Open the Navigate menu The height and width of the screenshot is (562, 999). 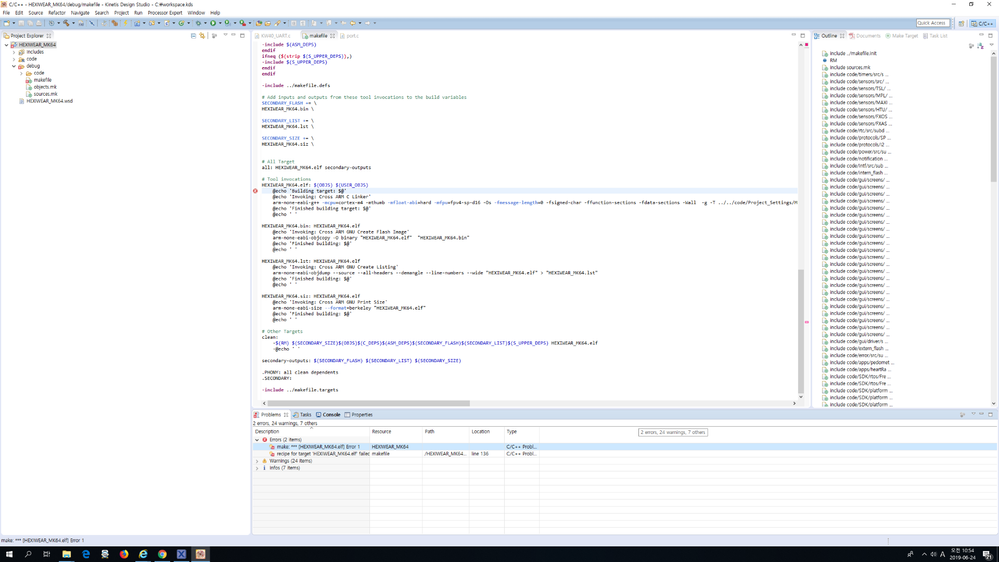[80, 13]
